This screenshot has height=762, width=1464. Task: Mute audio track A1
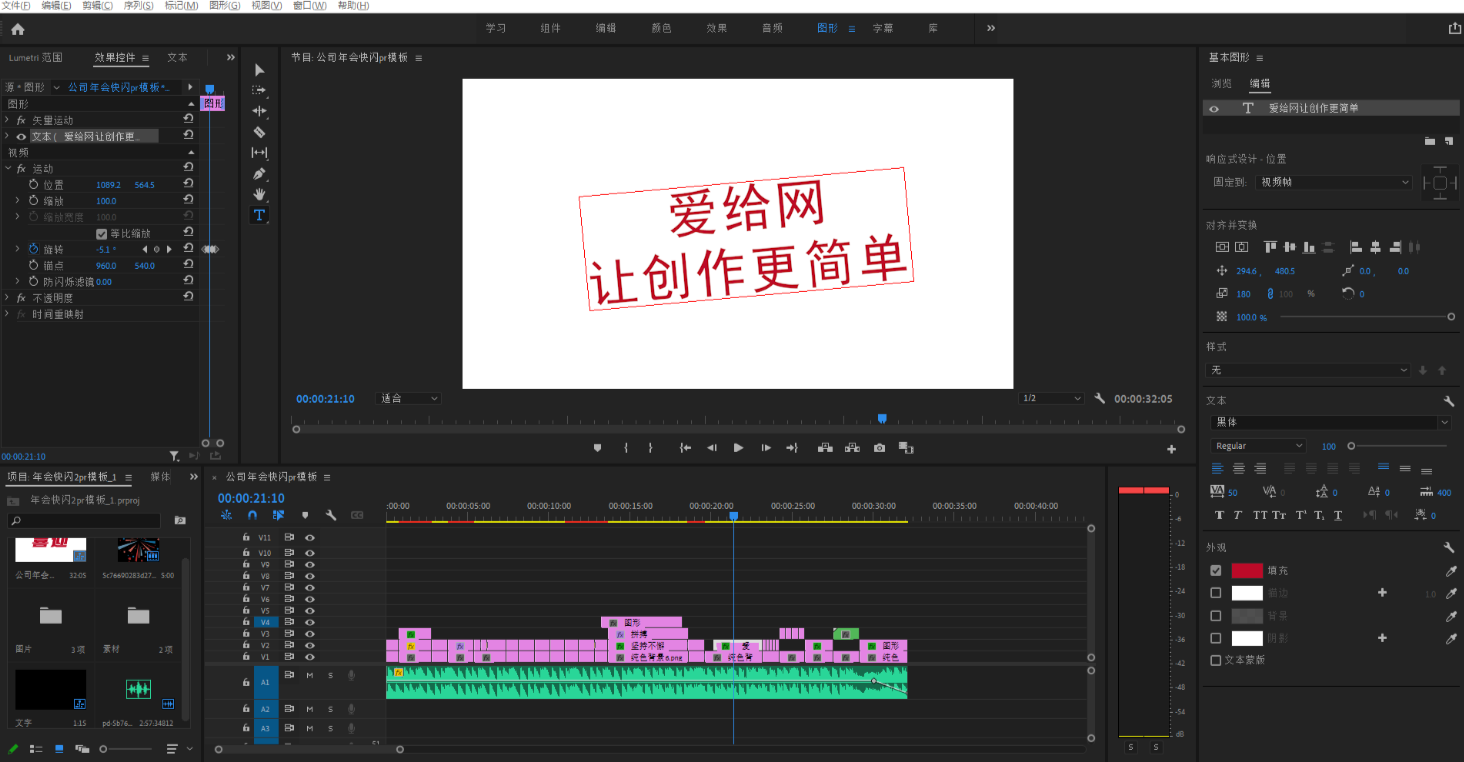310,675
